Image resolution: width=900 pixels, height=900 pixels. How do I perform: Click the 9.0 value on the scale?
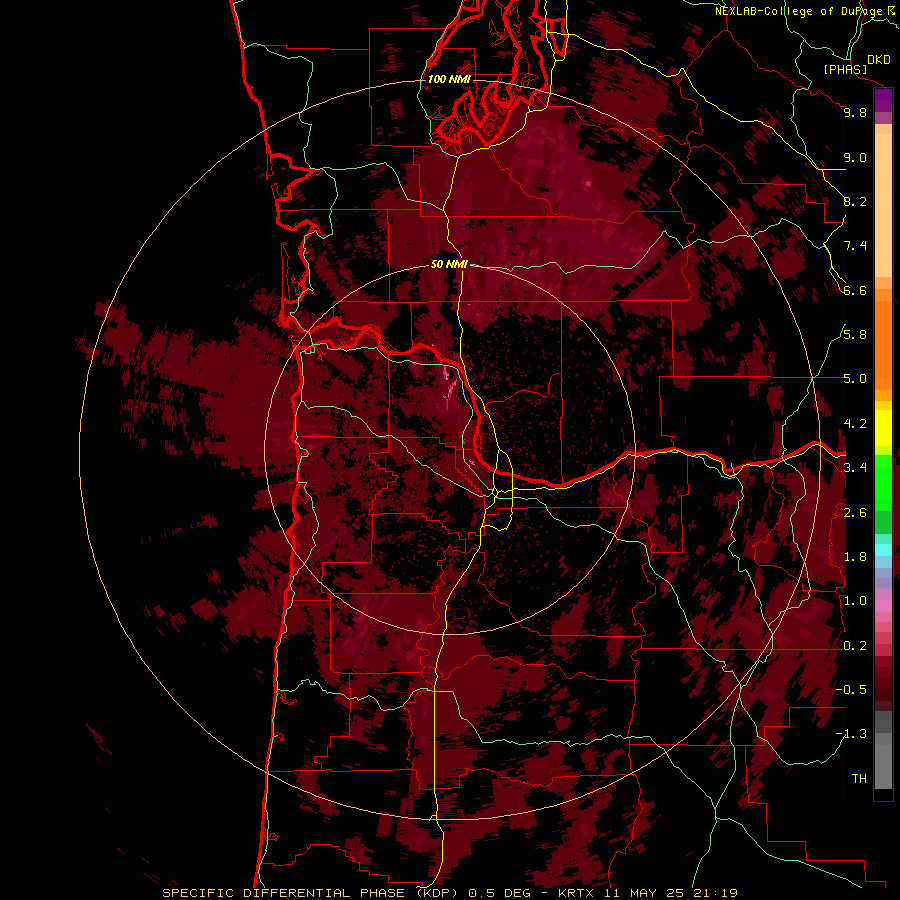[855, 157]
